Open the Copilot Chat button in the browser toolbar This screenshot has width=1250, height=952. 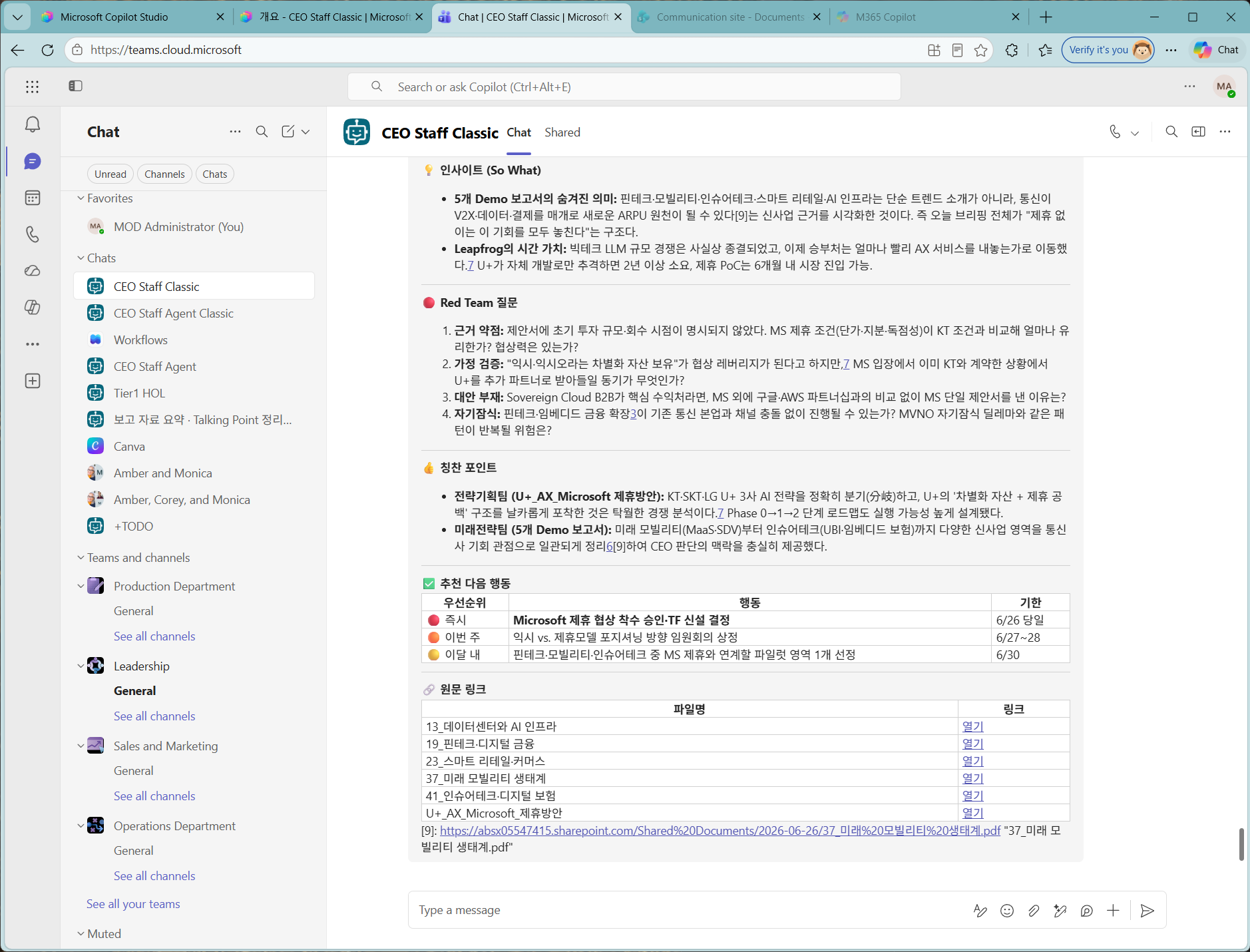coord(1217,50)
